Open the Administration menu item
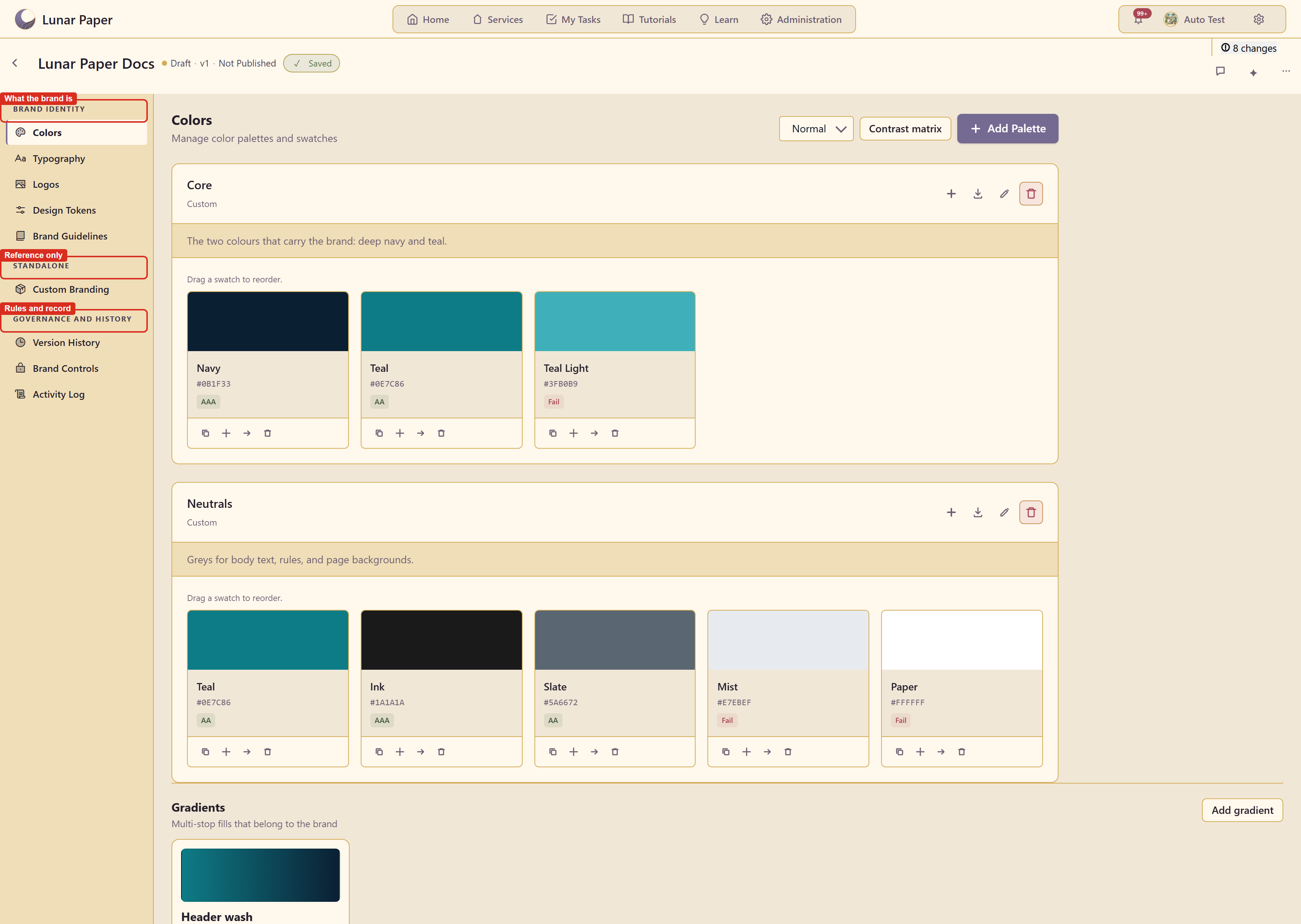Image resolution: width=1301 pixels, height=924 pixels. point(801,19)
